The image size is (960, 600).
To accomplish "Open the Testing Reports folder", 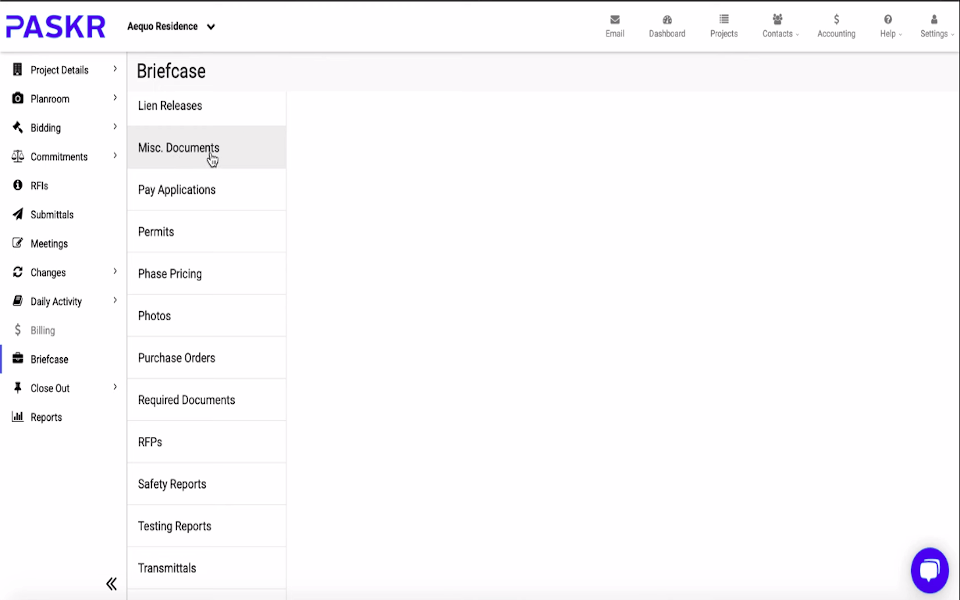I will (206, 526).
